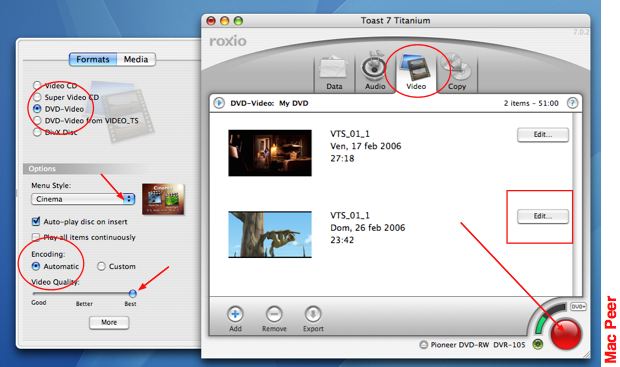Click the My DVD disc title field
Viewport: 620px width, 367px height.
(293, 104)
